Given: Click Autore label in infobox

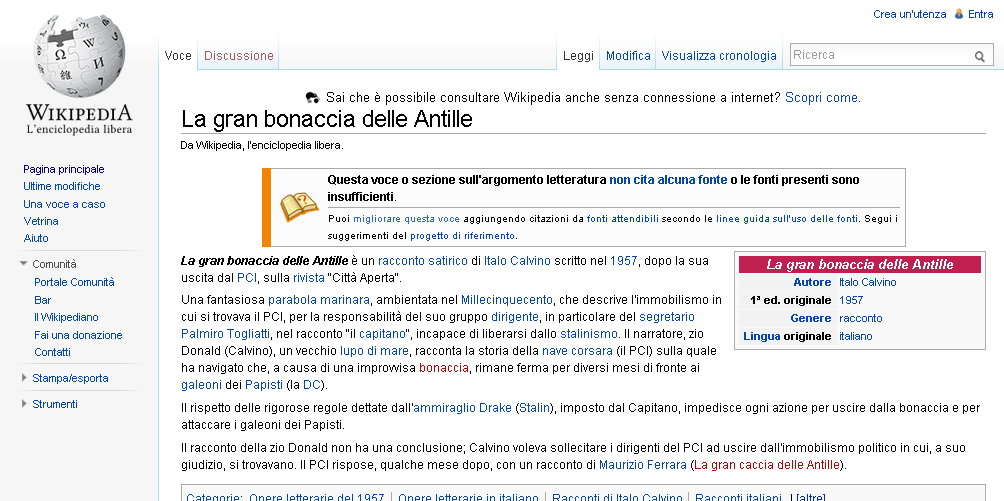Looking at the screenshot, I should (812, 282).
